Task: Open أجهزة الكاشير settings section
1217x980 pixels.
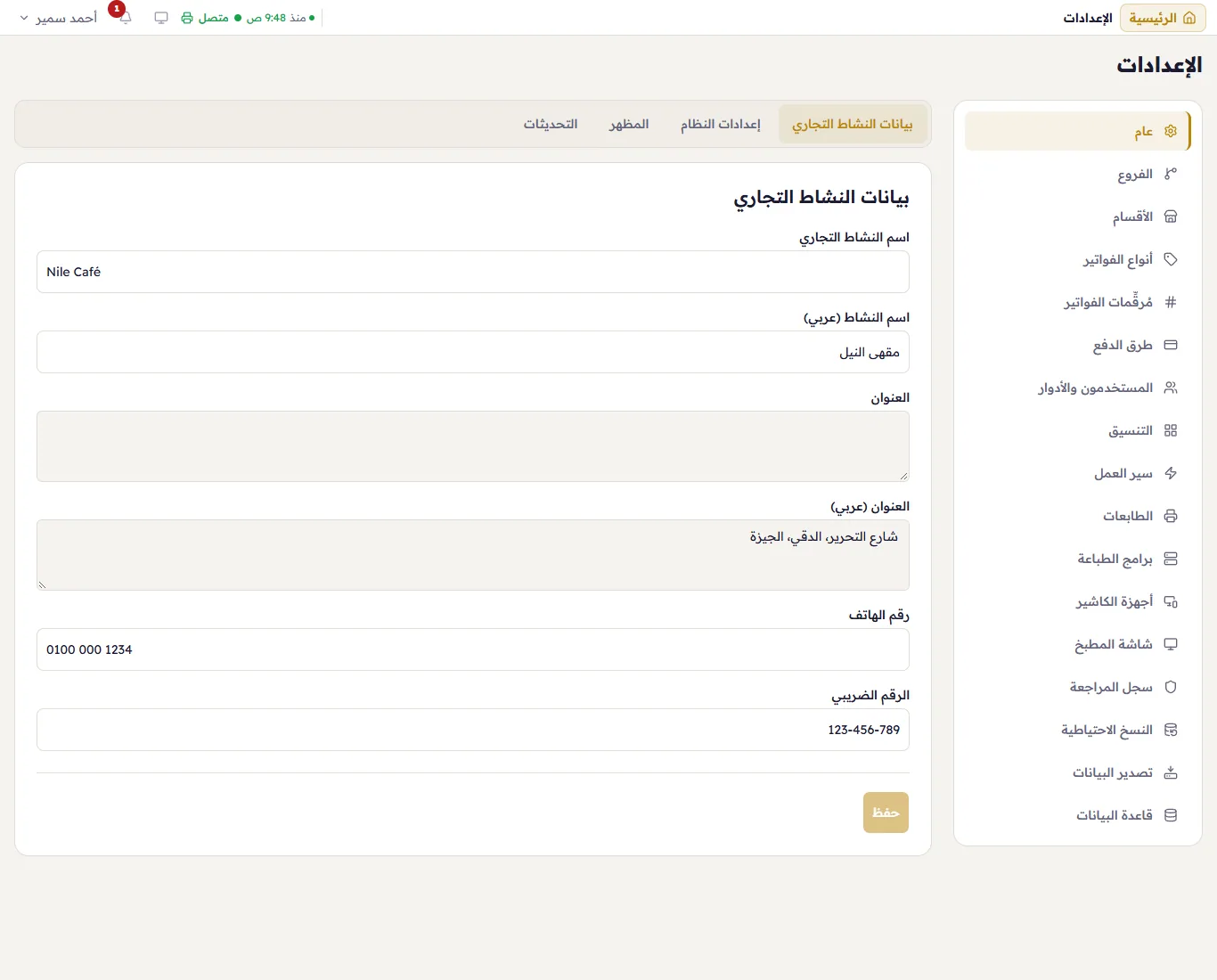Action: 1078,601
